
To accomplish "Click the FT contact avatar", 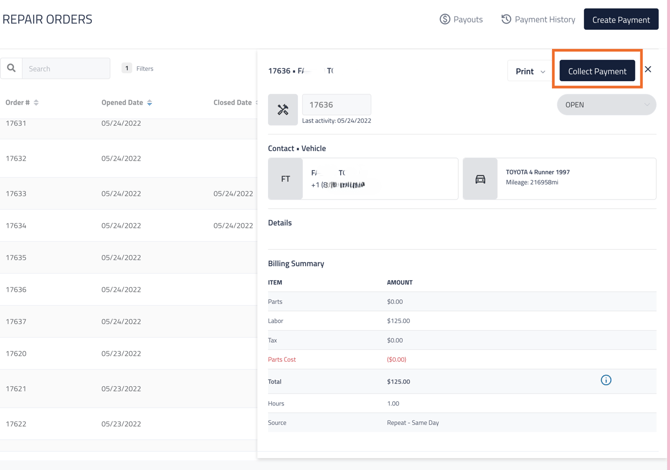I will point(285,179).
